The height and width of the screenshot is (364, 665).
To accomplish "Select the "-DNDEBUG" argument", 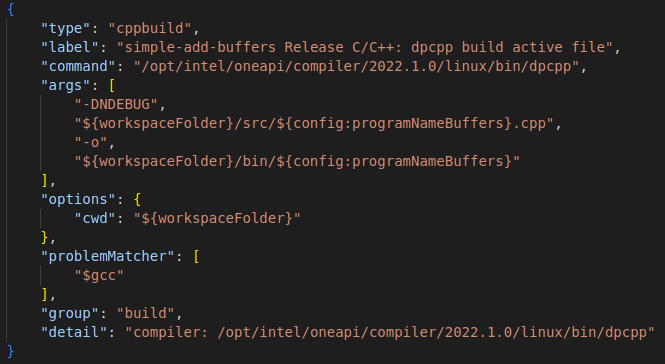I will point(116,104).
